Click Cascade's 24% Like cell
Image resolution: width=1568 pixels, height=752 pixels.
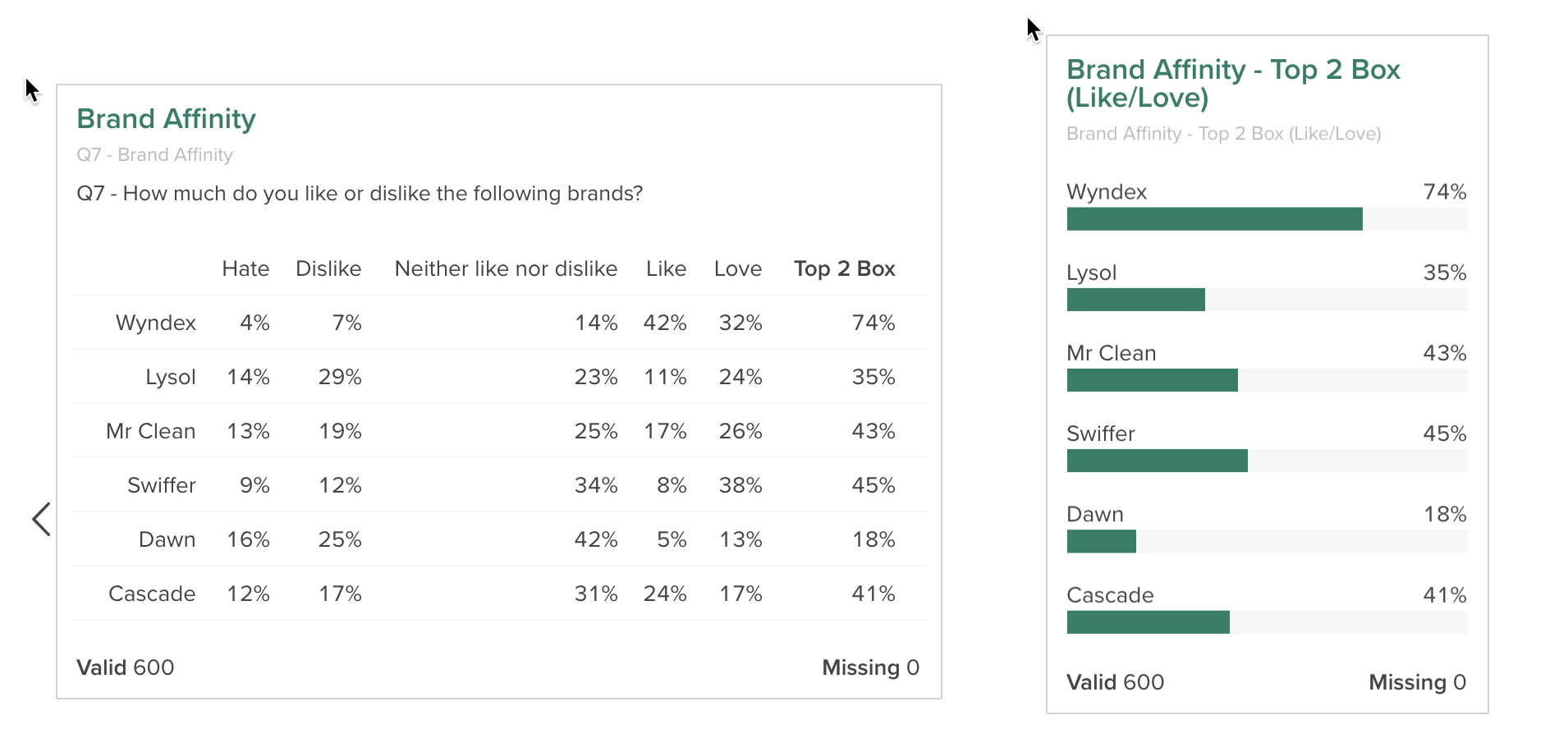coord(664,594)
